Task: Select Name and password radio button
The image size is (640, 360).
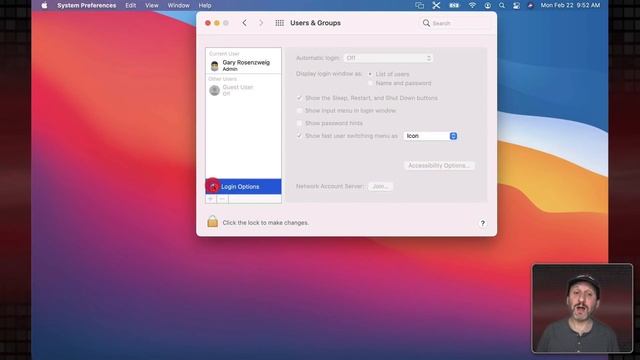Action: [x=370, y=83]
